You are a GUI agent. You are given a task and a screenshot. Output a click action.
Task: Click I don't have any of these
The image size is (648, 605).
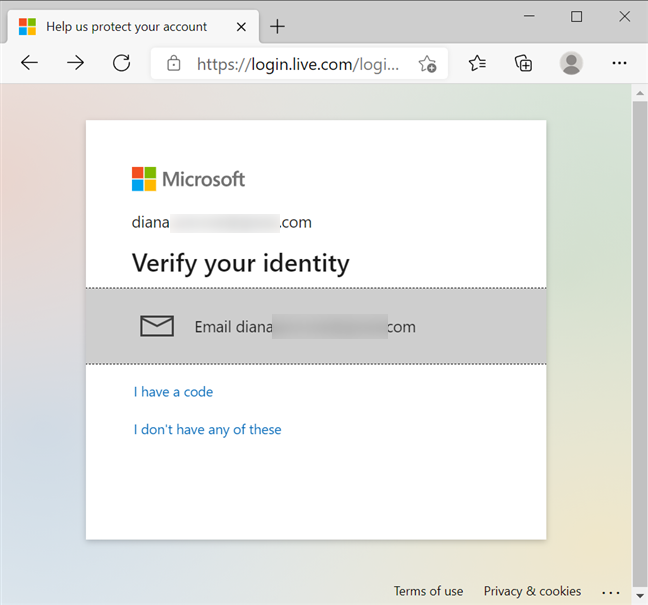[207, 429]
